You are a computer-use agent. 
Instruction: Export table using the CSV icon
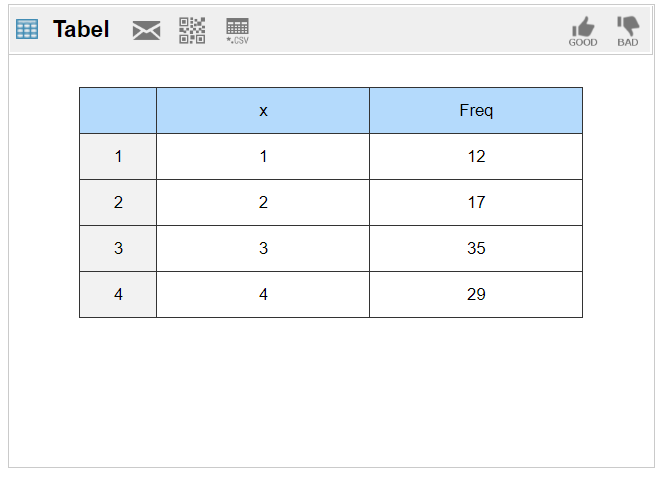coord(238,31)
